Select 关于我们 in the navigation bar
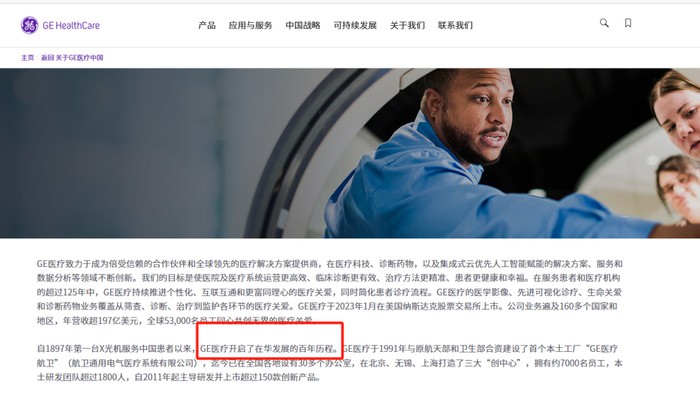Viewport: 700px width, 401px height. click(408, 25)
